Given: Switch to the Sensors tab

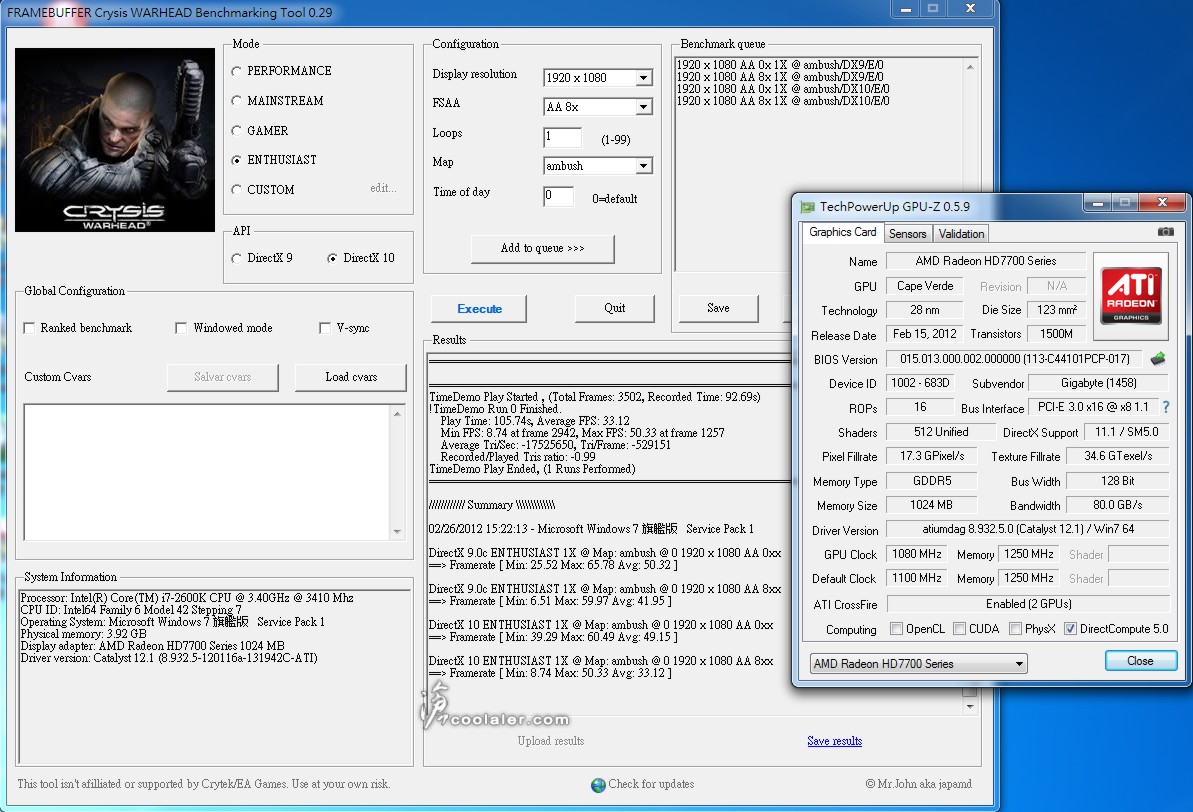Looking at the screenshot, I should pyautogui.click(x=908, y=234).
